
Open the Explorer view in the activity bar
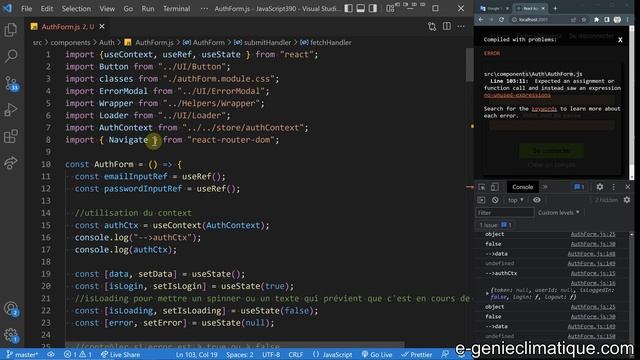11,30
